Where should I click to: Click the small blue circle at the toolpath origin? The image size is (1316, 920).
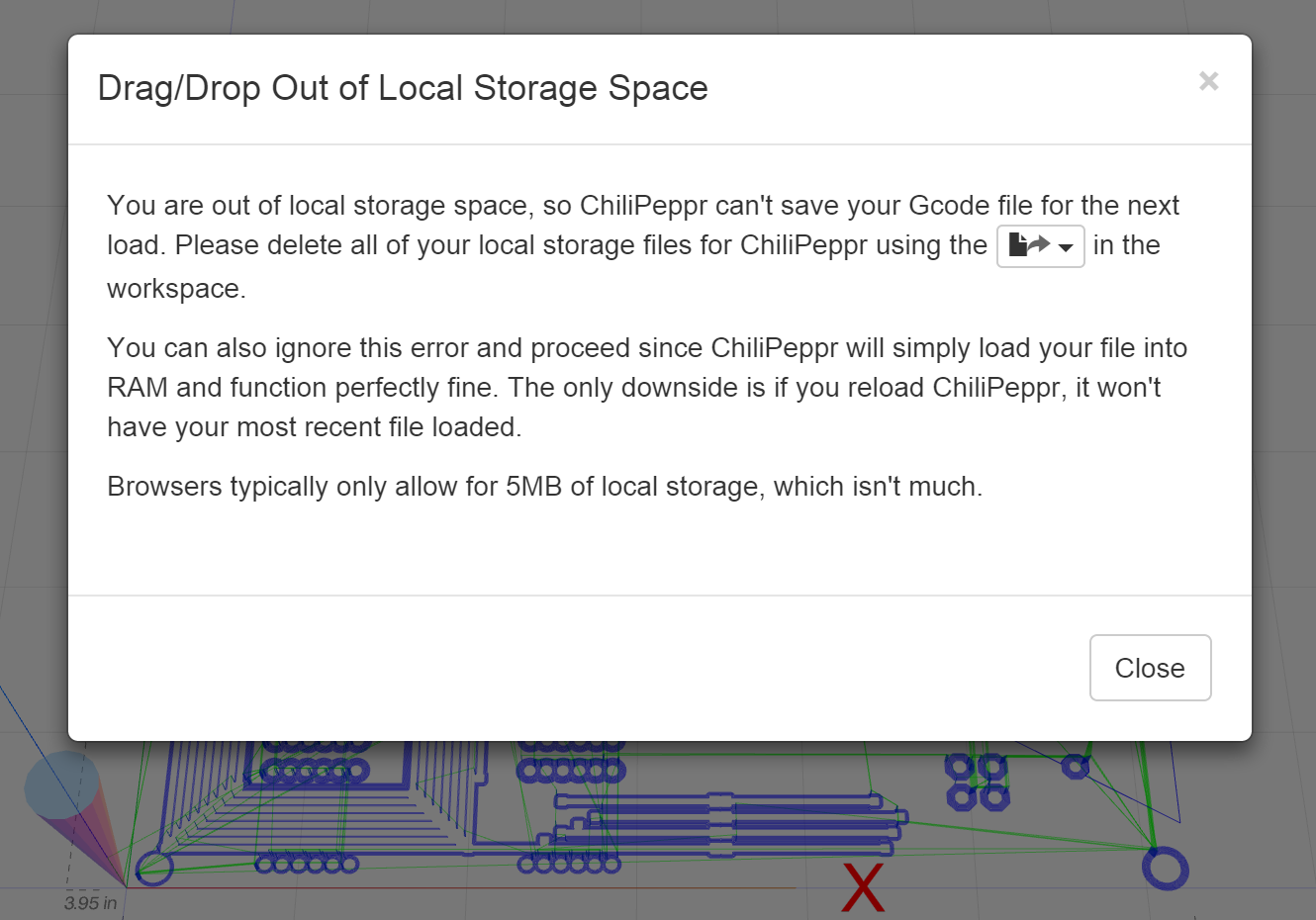coord(153,868)
